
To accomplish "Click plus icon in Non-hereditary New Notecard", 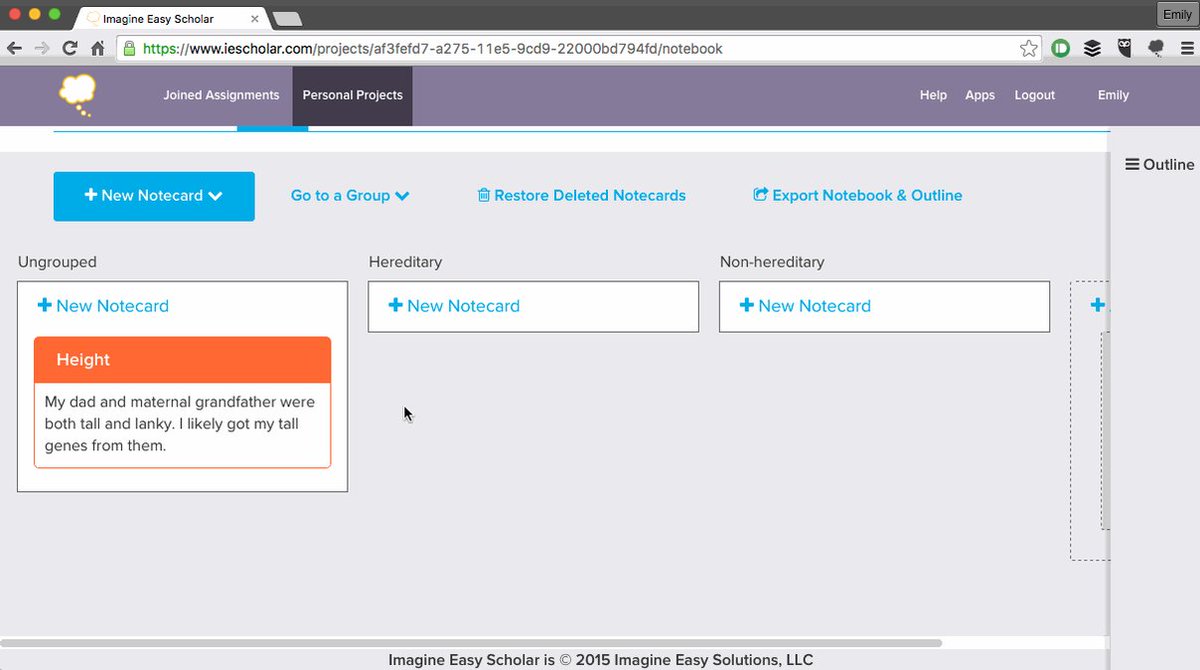I will coord(746,305).
